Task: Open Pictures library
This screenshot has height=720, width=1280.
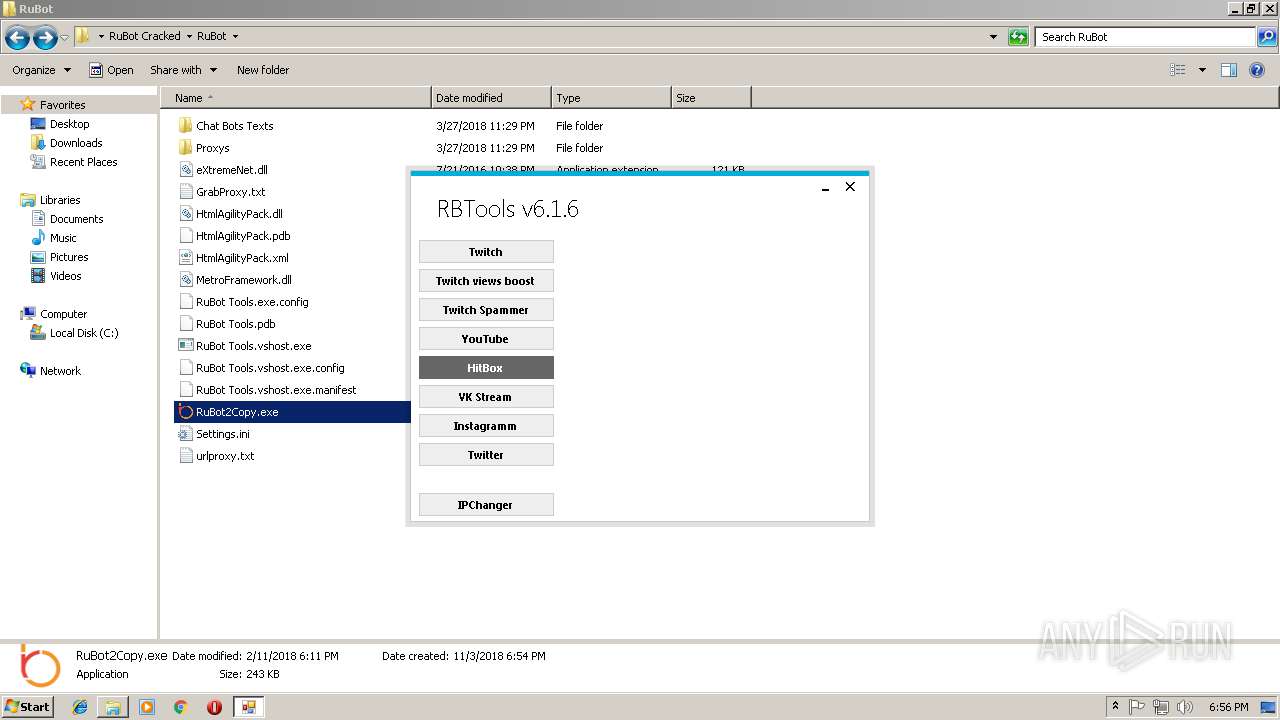Action: 69,257
